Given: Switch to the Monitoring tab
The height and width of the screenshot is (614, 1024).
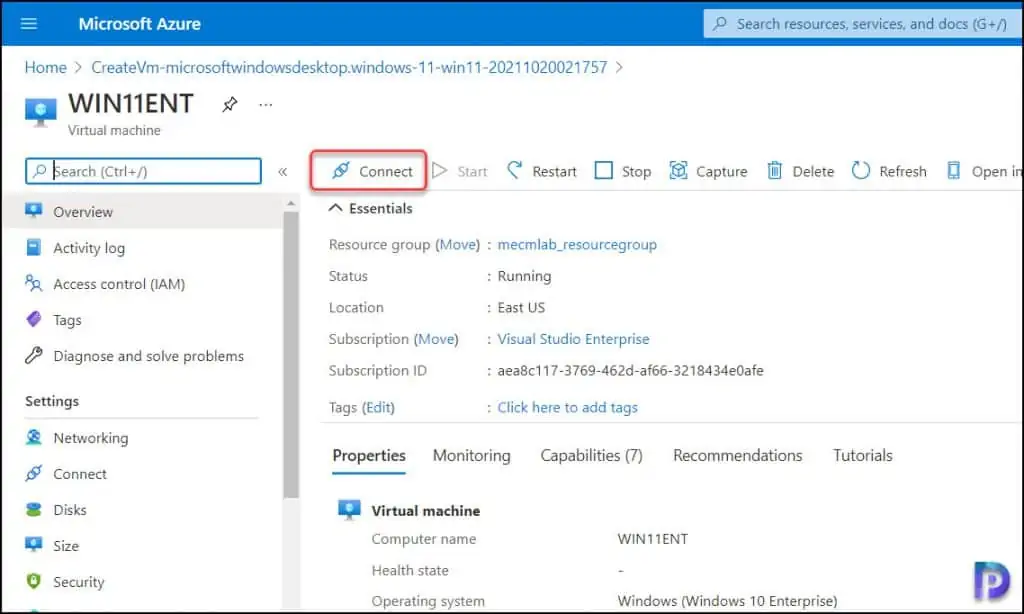Looking at the screenshot, I should 472,456.
